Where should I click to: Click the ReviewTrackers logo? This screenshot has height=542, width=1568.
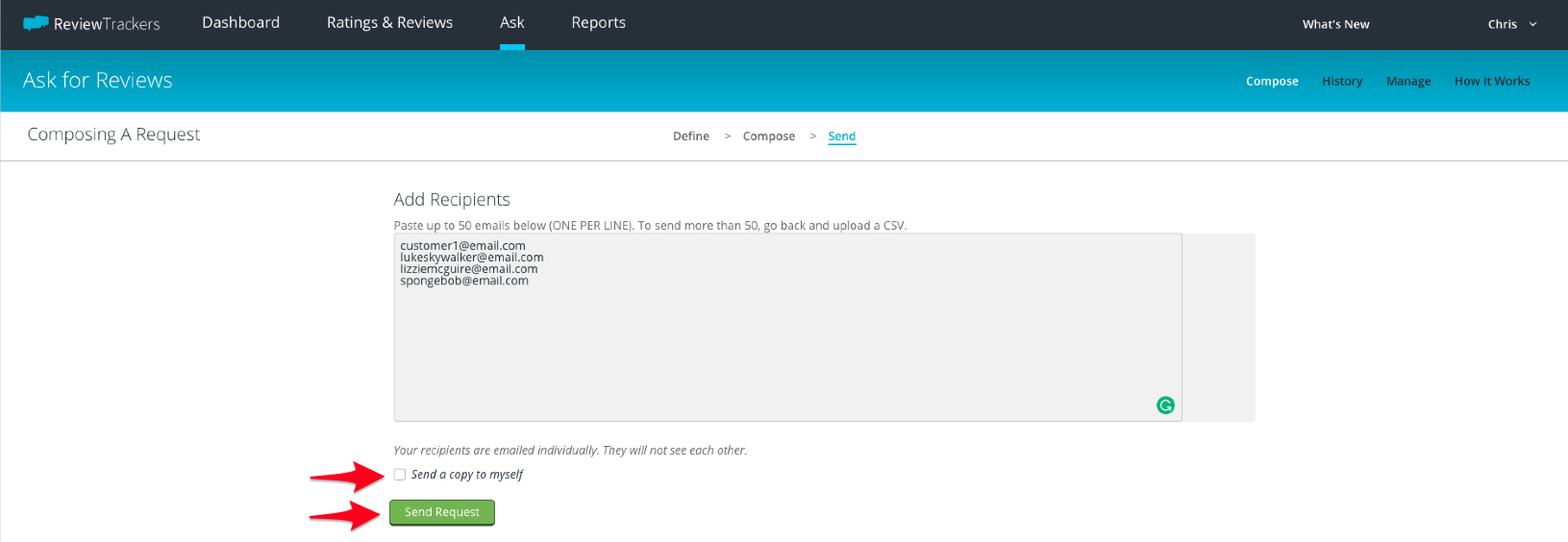point(91,24)
